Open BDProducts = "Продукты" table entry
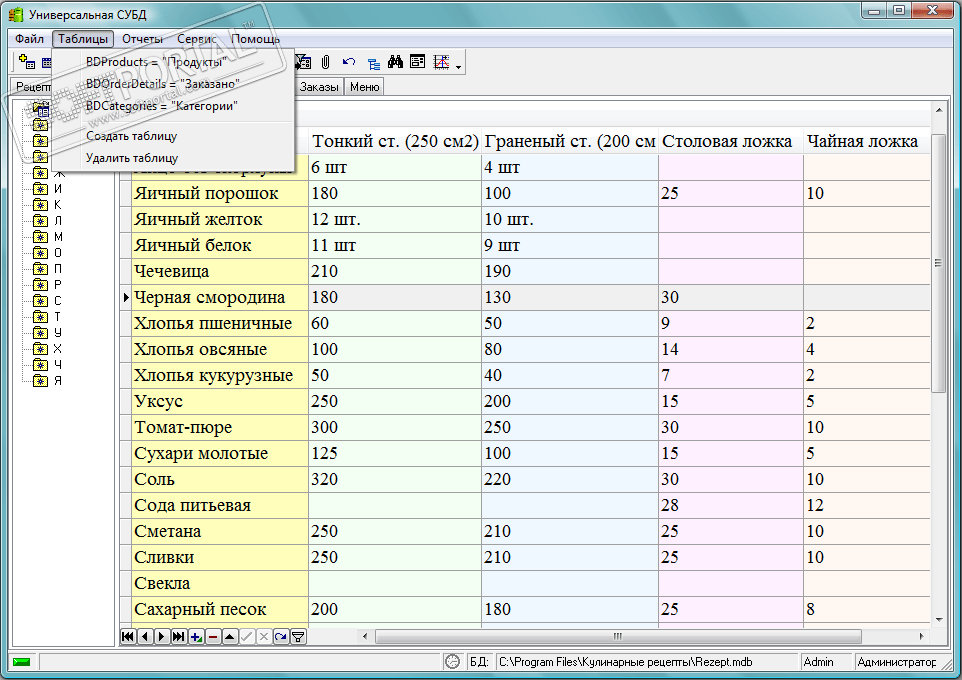Screen dimensions: 962x680 coord(156,62)
